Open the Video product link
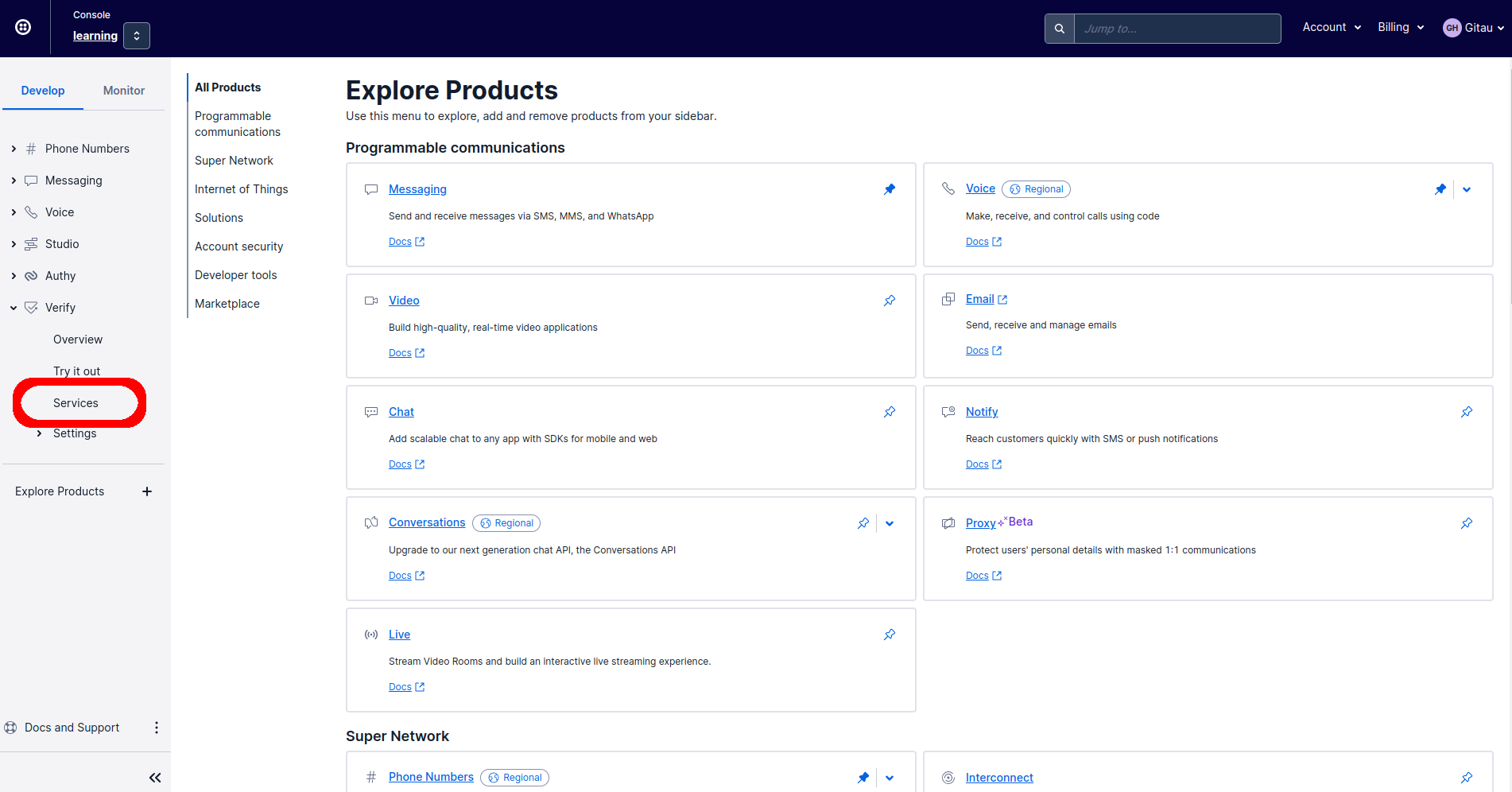 pos(404,301)
